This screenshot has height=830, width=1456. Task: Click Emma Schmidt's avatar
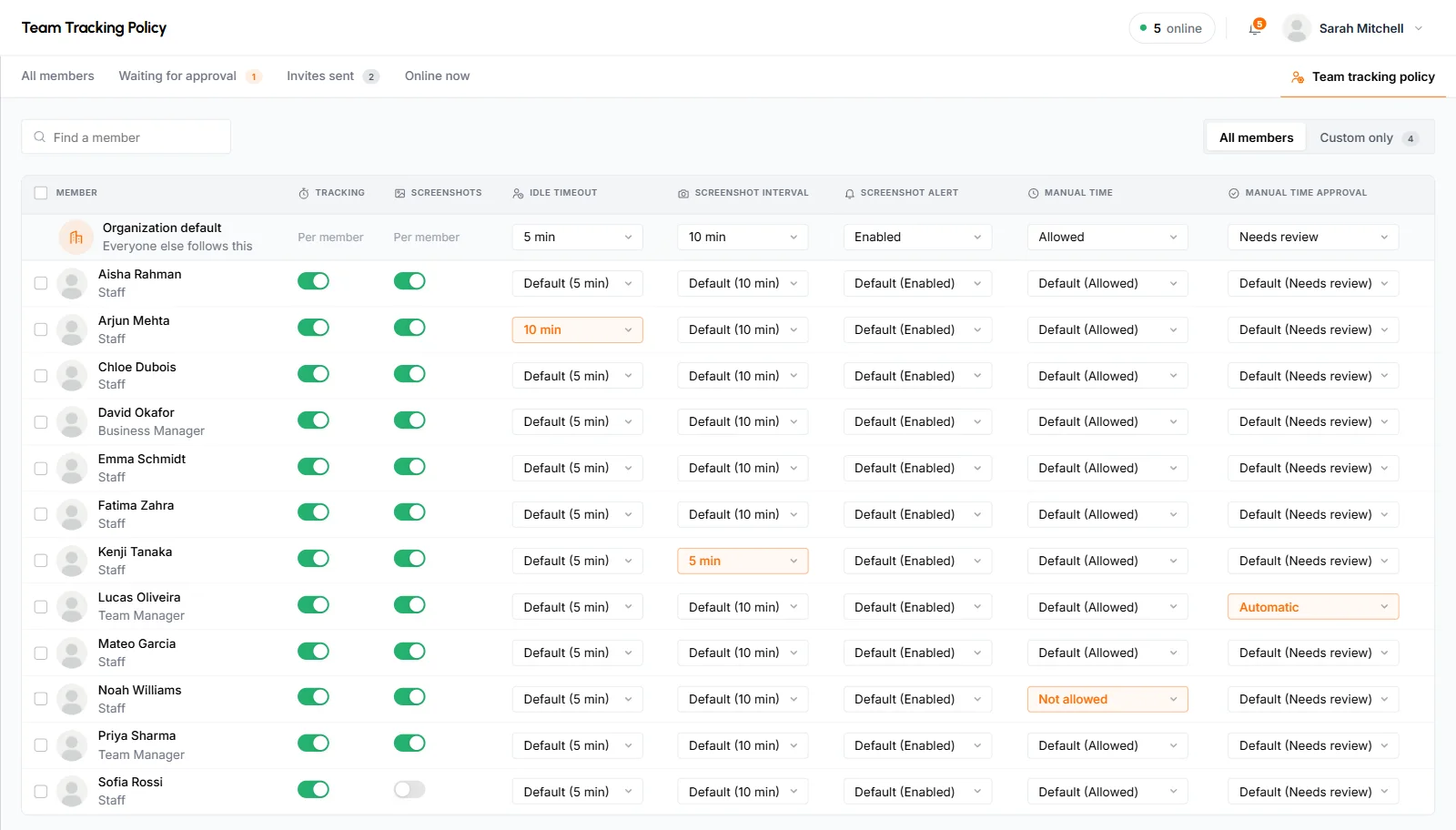point(72,468)
